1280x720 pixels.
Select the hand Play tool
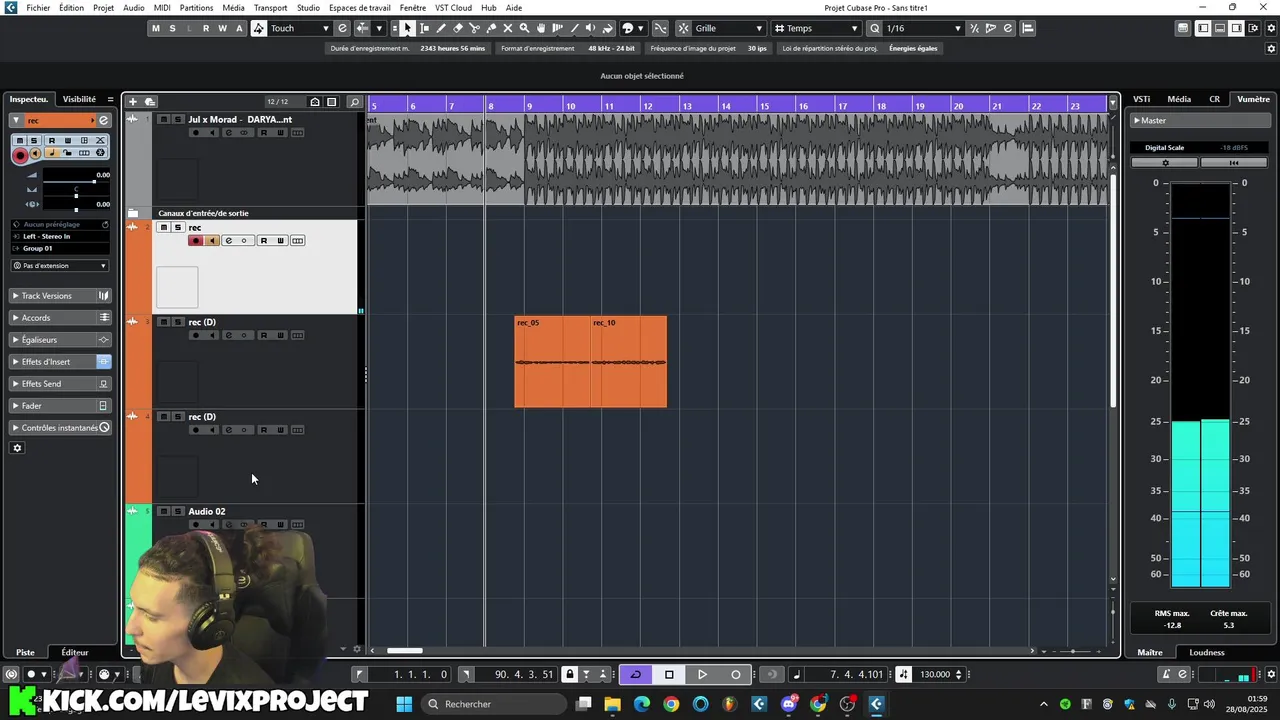pos(541,28)
